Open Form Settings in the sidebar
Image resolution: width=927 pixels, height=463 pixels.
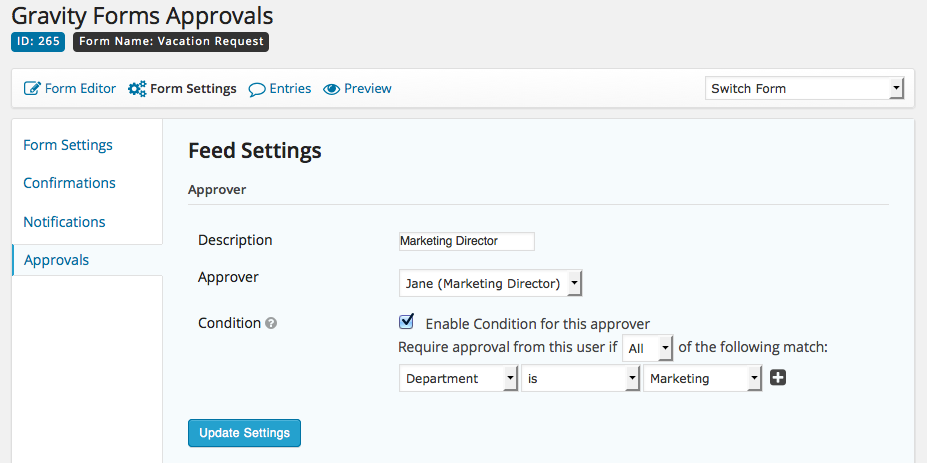point(68,145)
